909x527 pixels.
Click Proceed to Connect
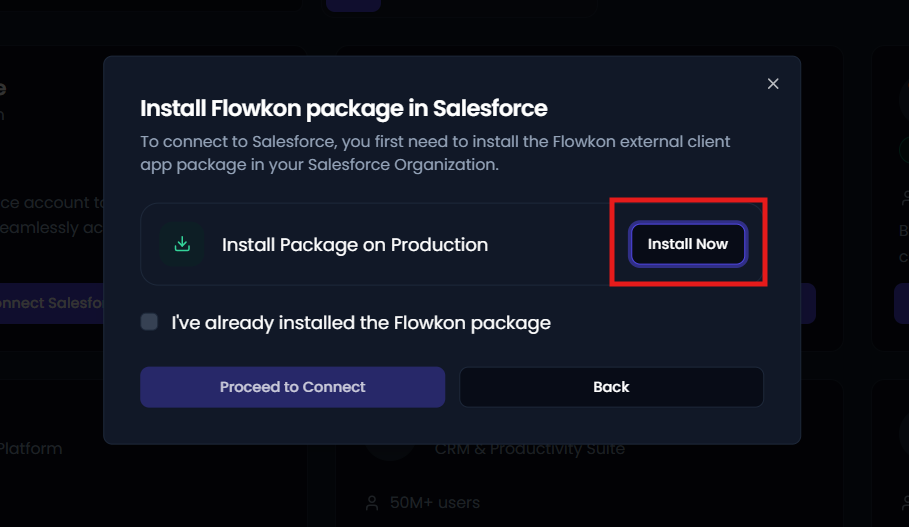tap(293, 387)
